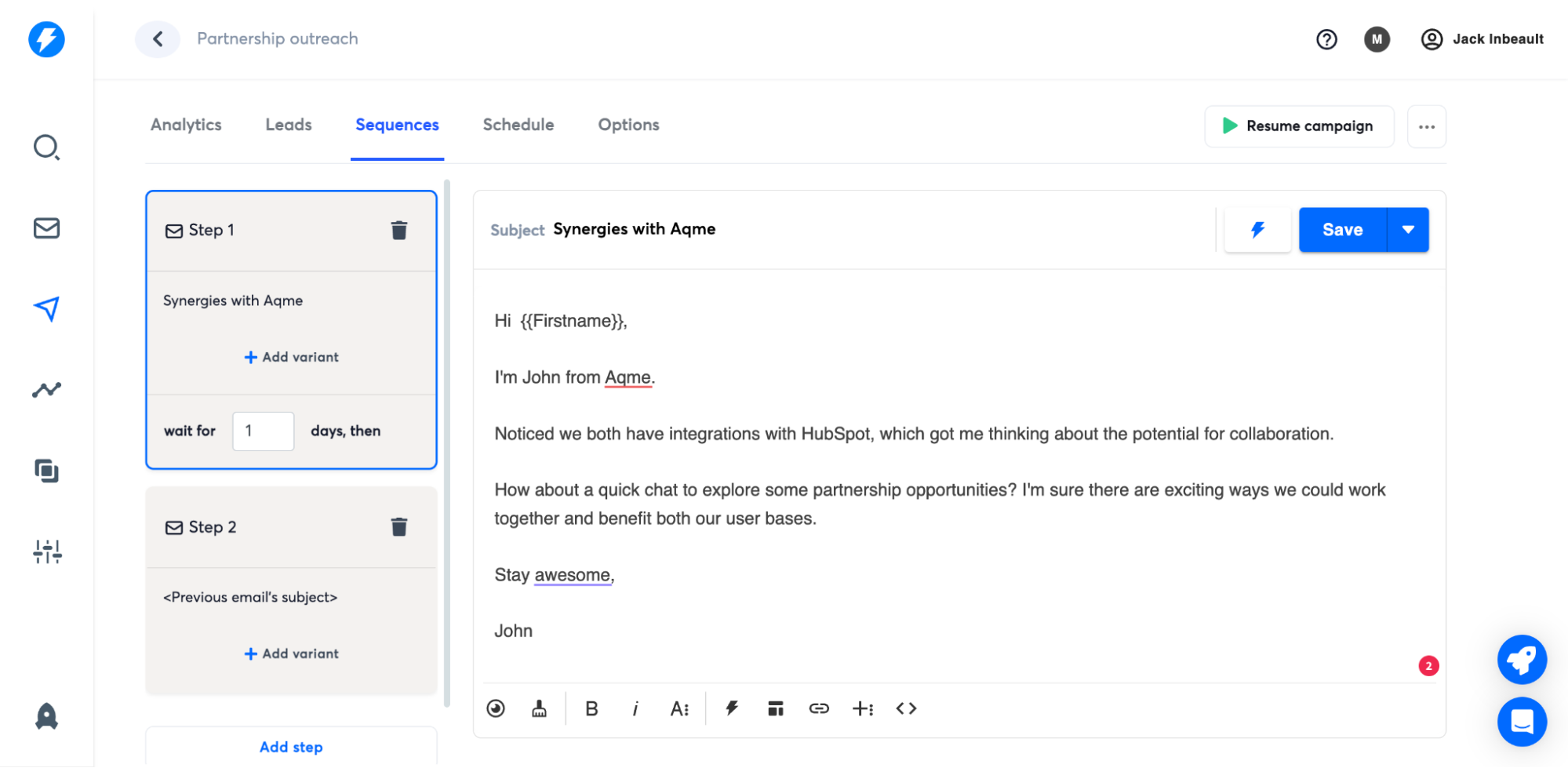Switch to Analytics tab
The image size is (1568, 768).
tap(186, 125)
